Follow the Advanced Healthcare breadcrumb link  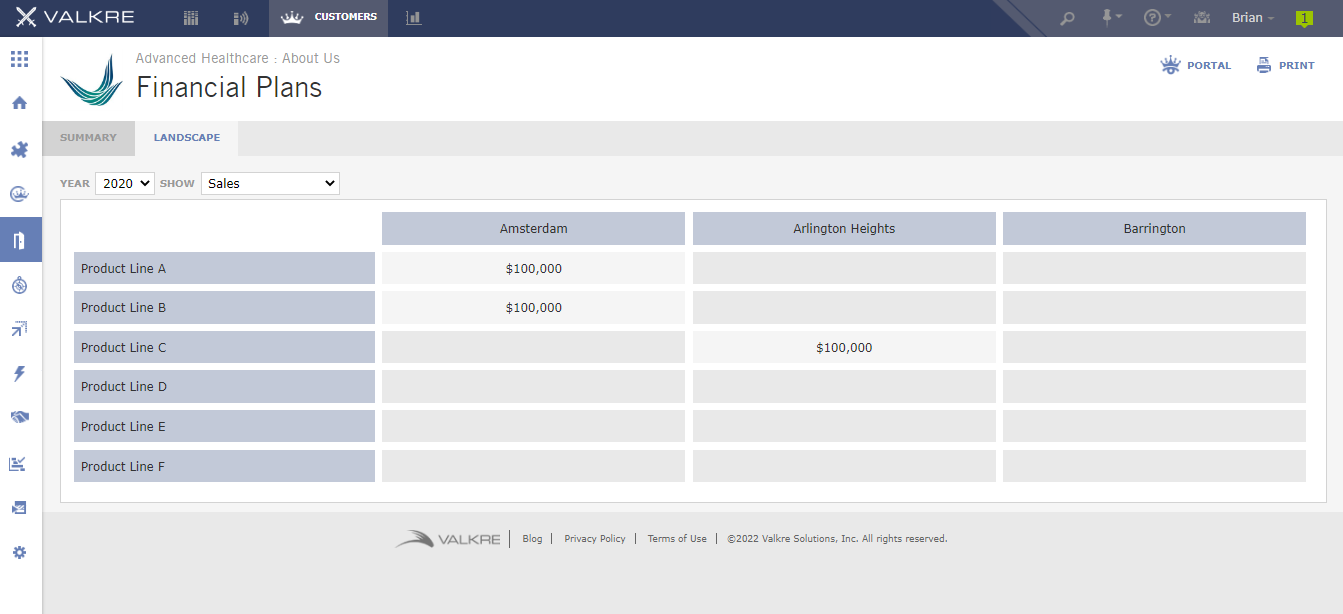pyautogui.click(x=202, y=58)
